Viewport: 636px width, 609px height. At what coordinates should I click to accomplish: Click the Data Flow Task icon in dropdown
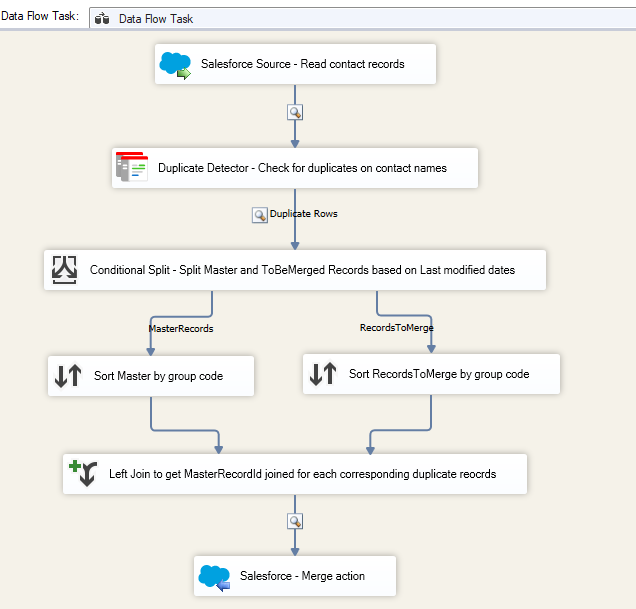103,19
